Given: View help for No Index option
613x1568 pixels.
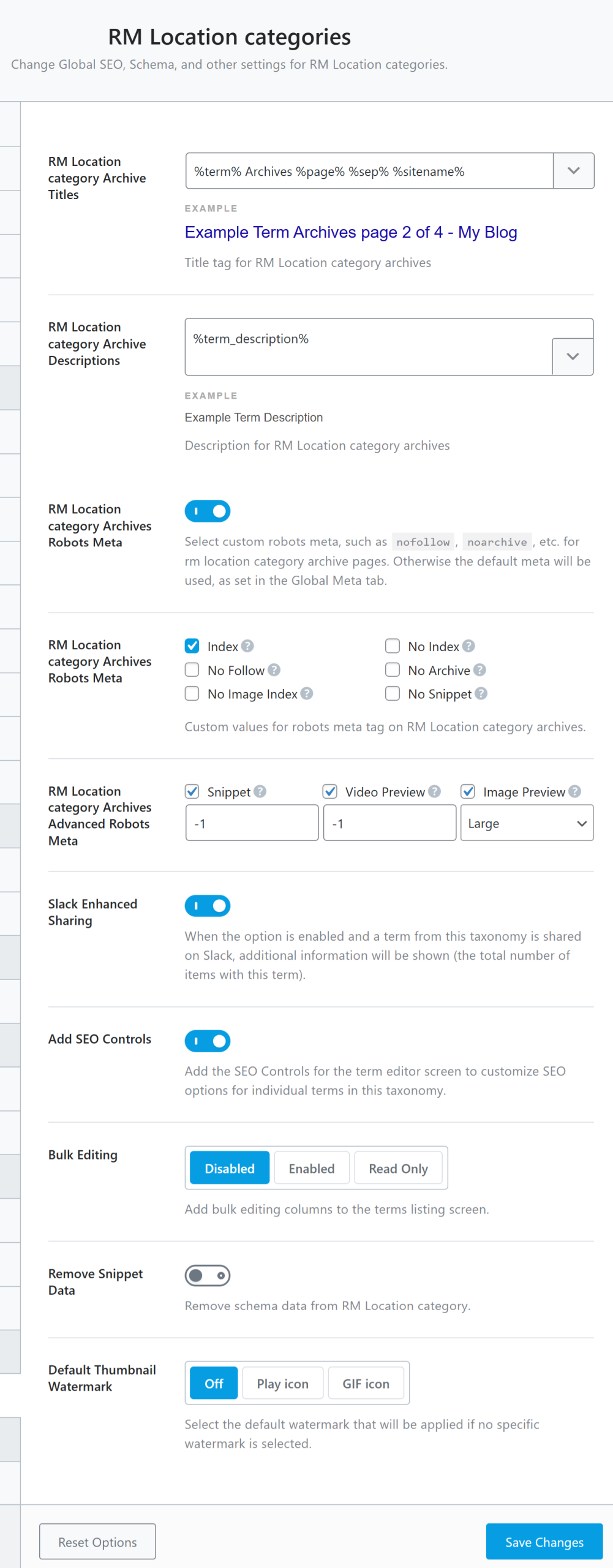Looking at the screenshot, I should pyautogui.click(x=468, y=646).
